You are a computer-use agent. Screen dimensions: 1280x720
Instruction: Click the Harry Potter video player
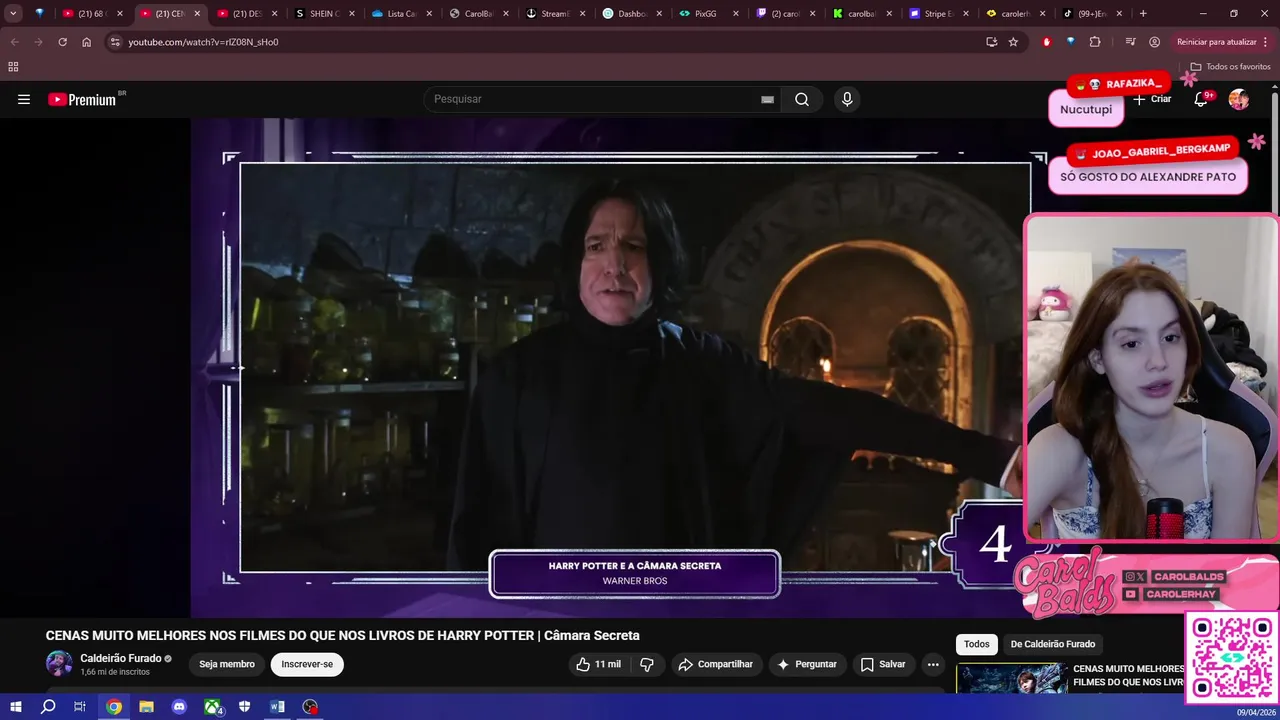(x=635, y=367)
